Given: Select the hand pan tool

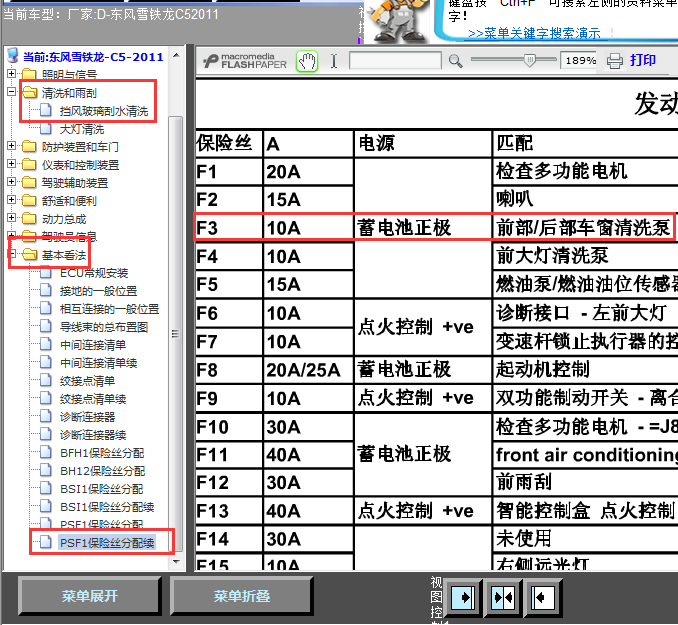Looking at the screenshot, I should pyautogui.click(x=307, y=61).
